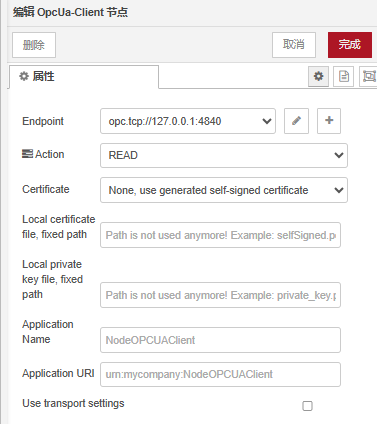This screenshot has height=424, width=377.
Task: Click the 取消 button
Action: (x=294, y=45)
